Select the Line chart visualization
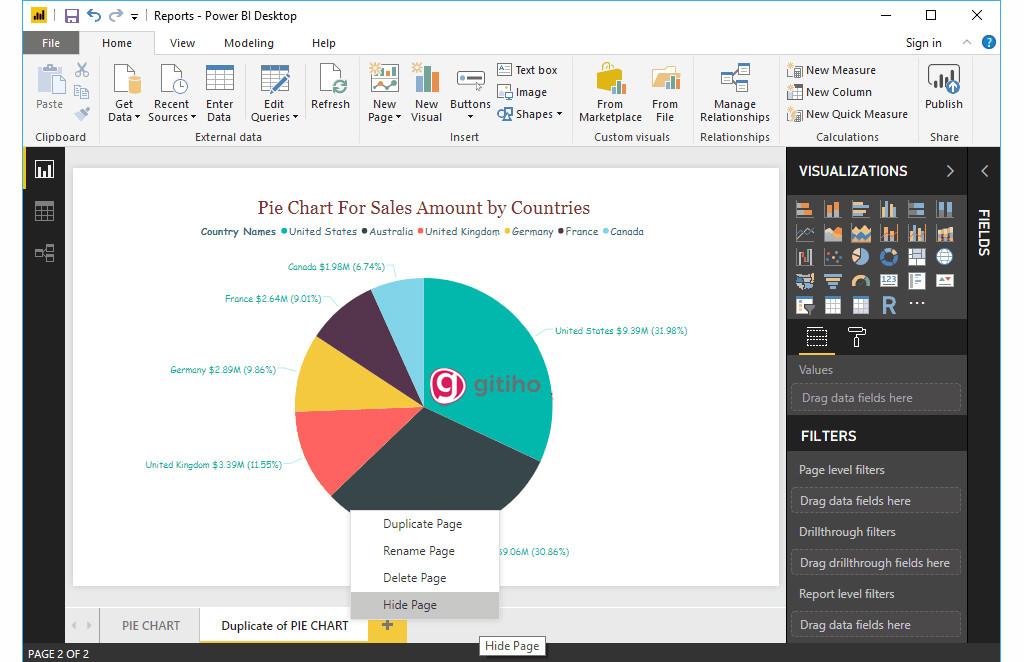This screenshot has height=662, width=1024. (x=805, y=233)
